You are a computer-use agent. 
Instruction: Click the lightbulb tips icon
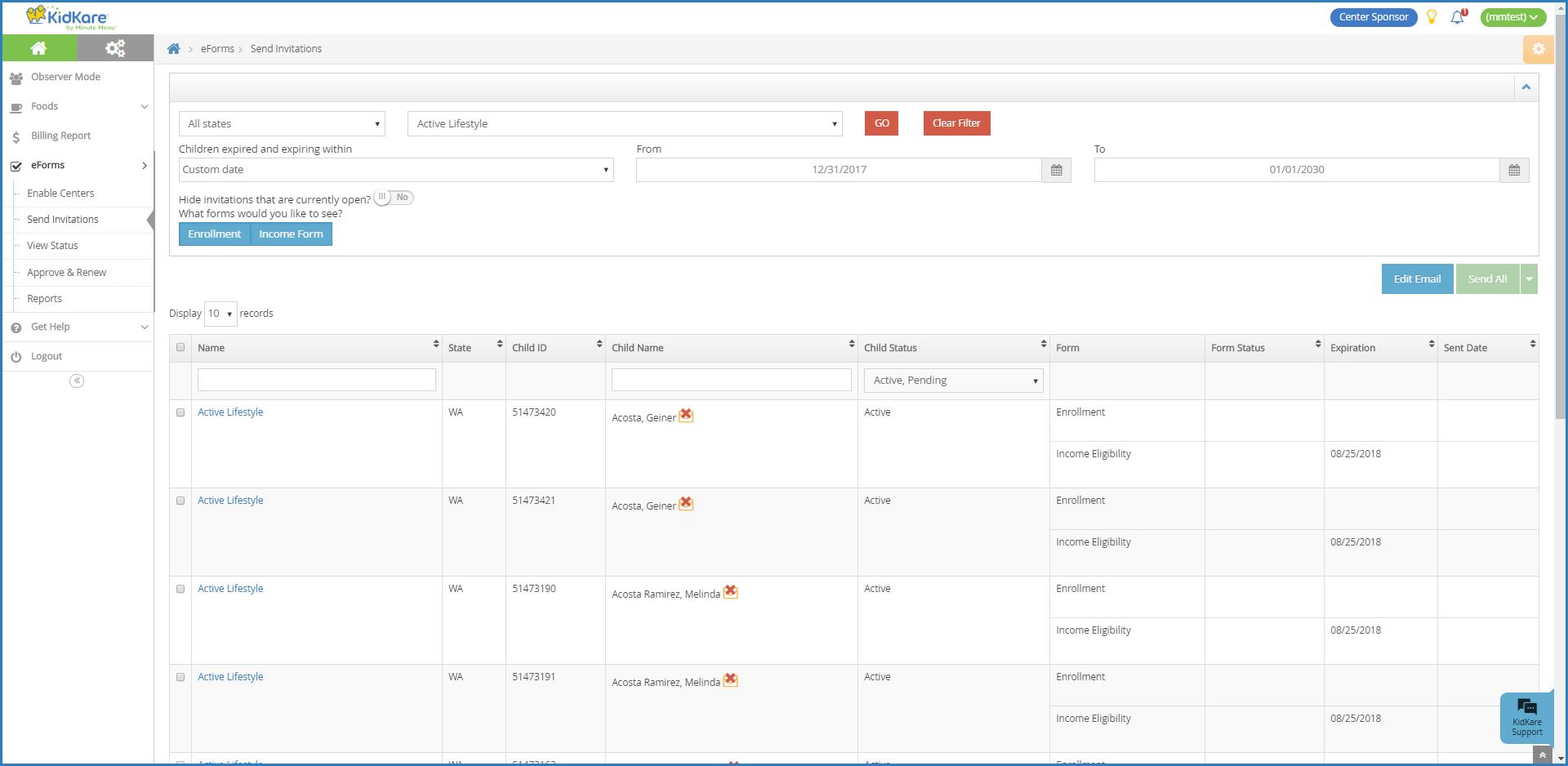(x=1432, y=17)
